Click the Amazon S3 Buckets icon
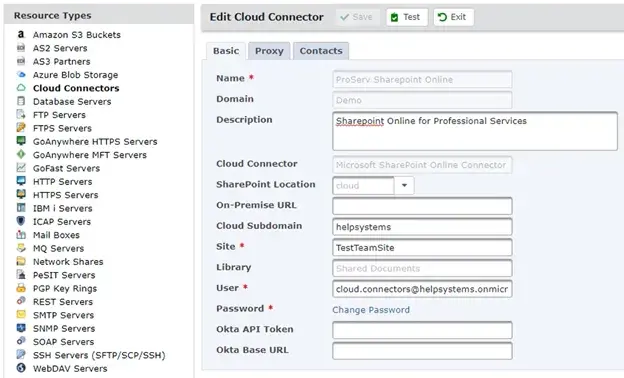The width and height of the screenshot is (624, 378). pyautogui.click(x=21, y=35)
